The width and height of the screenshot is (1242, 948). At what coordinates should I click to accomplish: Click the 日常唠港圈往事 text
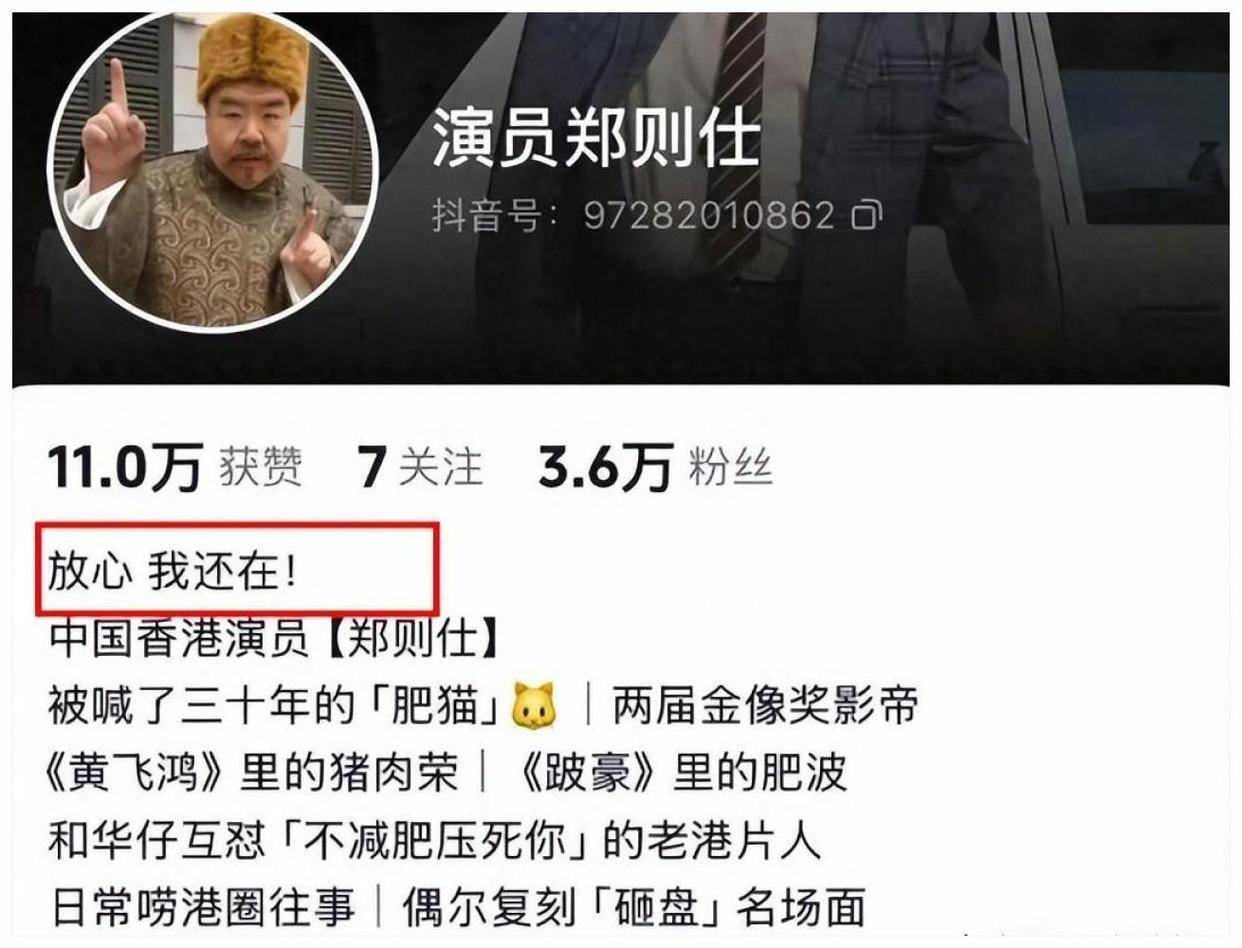pyautogui.click(x=200, y=907)
